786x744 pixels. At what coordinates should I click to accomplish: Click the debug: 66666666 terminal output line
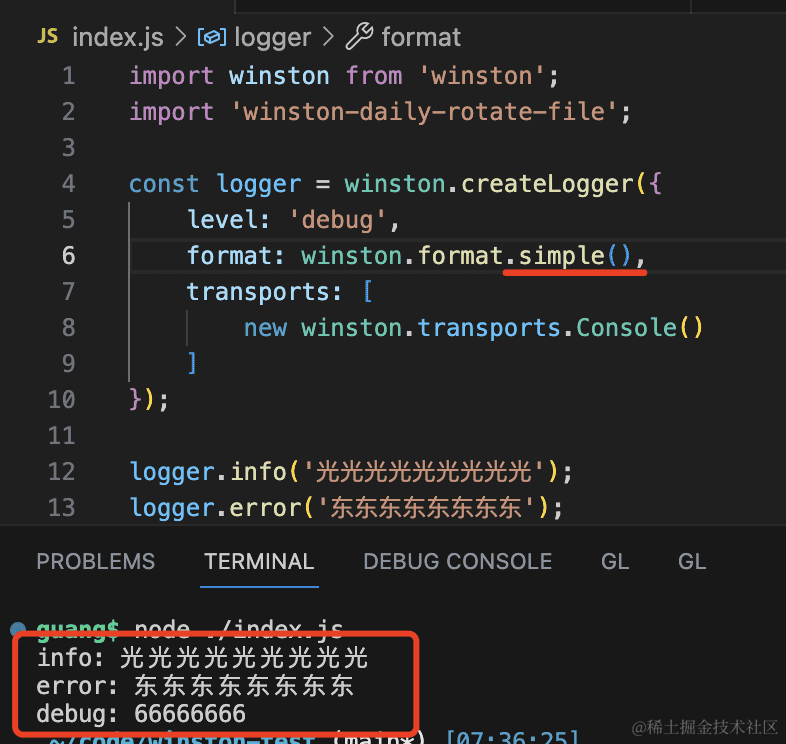click(141, 715)
